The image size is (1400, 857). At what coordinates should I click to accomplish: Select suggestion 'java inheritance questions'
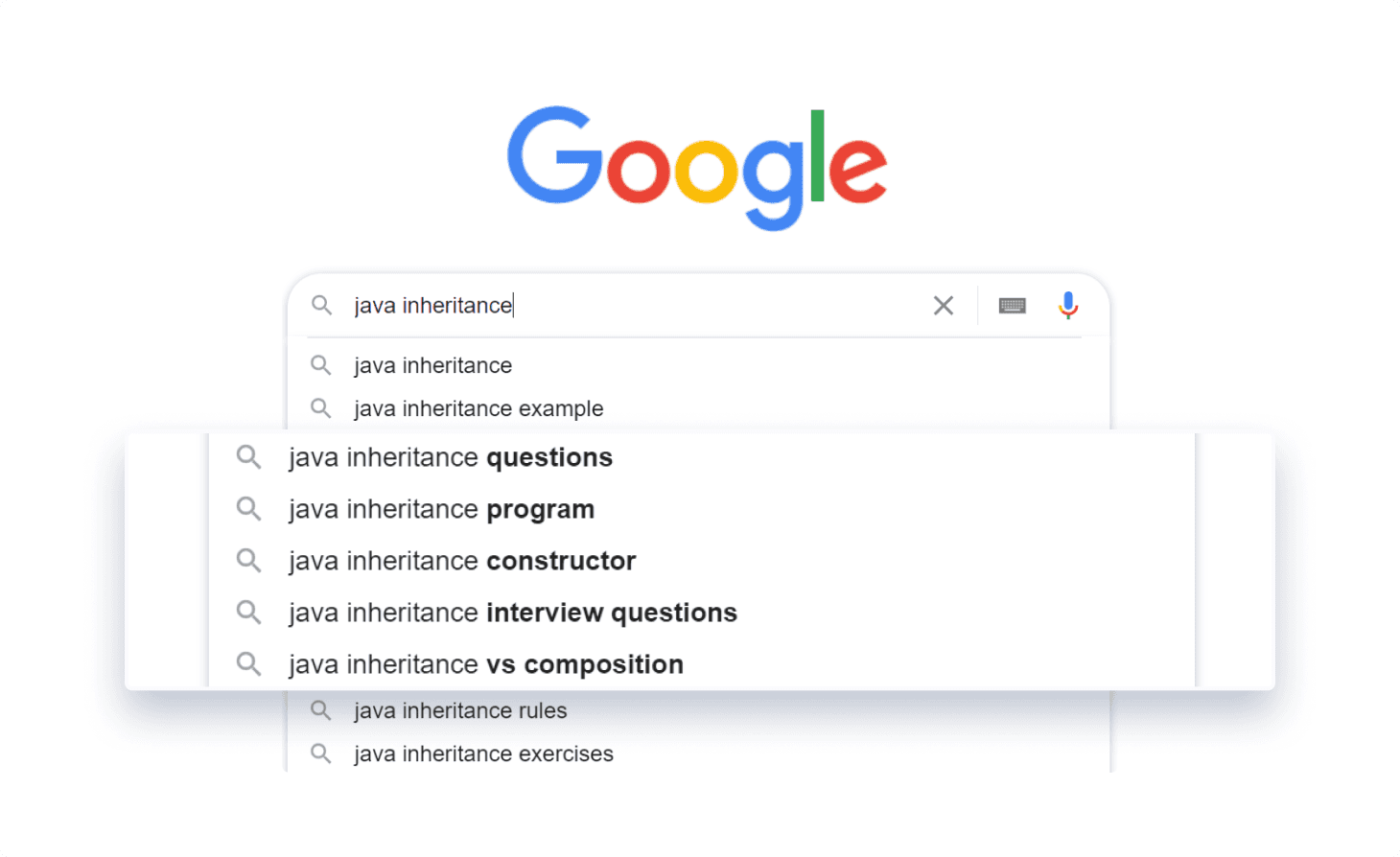click(450, 457)
